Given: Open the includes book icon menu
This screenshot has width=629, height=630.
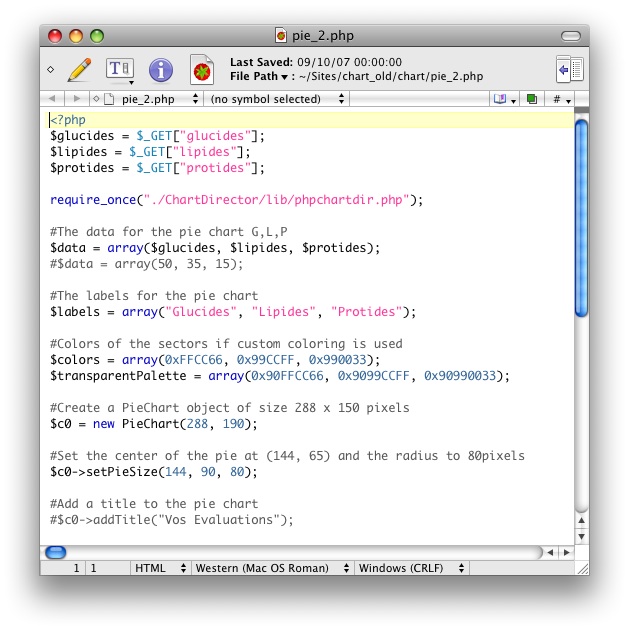Looking at the screenshot, I should [x=504, y=99].
